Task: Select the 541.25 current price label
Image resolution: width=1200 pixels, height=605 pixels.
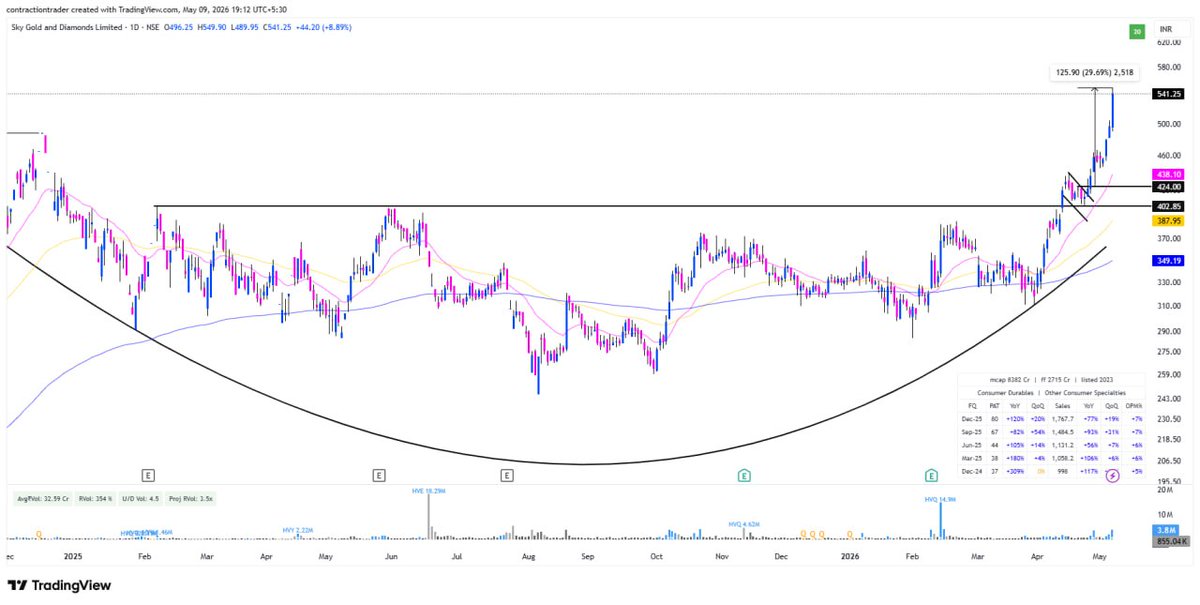Action: [x=1170, y=94]
